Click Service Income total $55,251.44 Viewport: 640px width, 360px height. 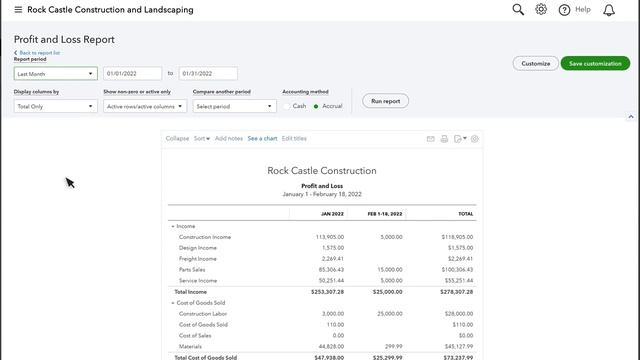click(x=459, y=280)
